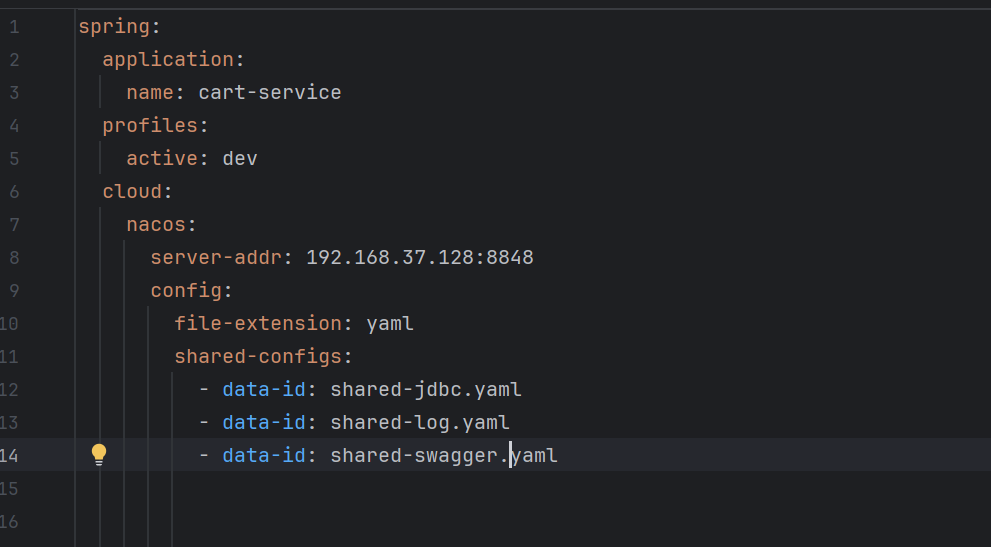Click the 'shared-configs' key on line 11
Image resolution: width=991 pixels, height=547 pixels.
coord(258,357)
